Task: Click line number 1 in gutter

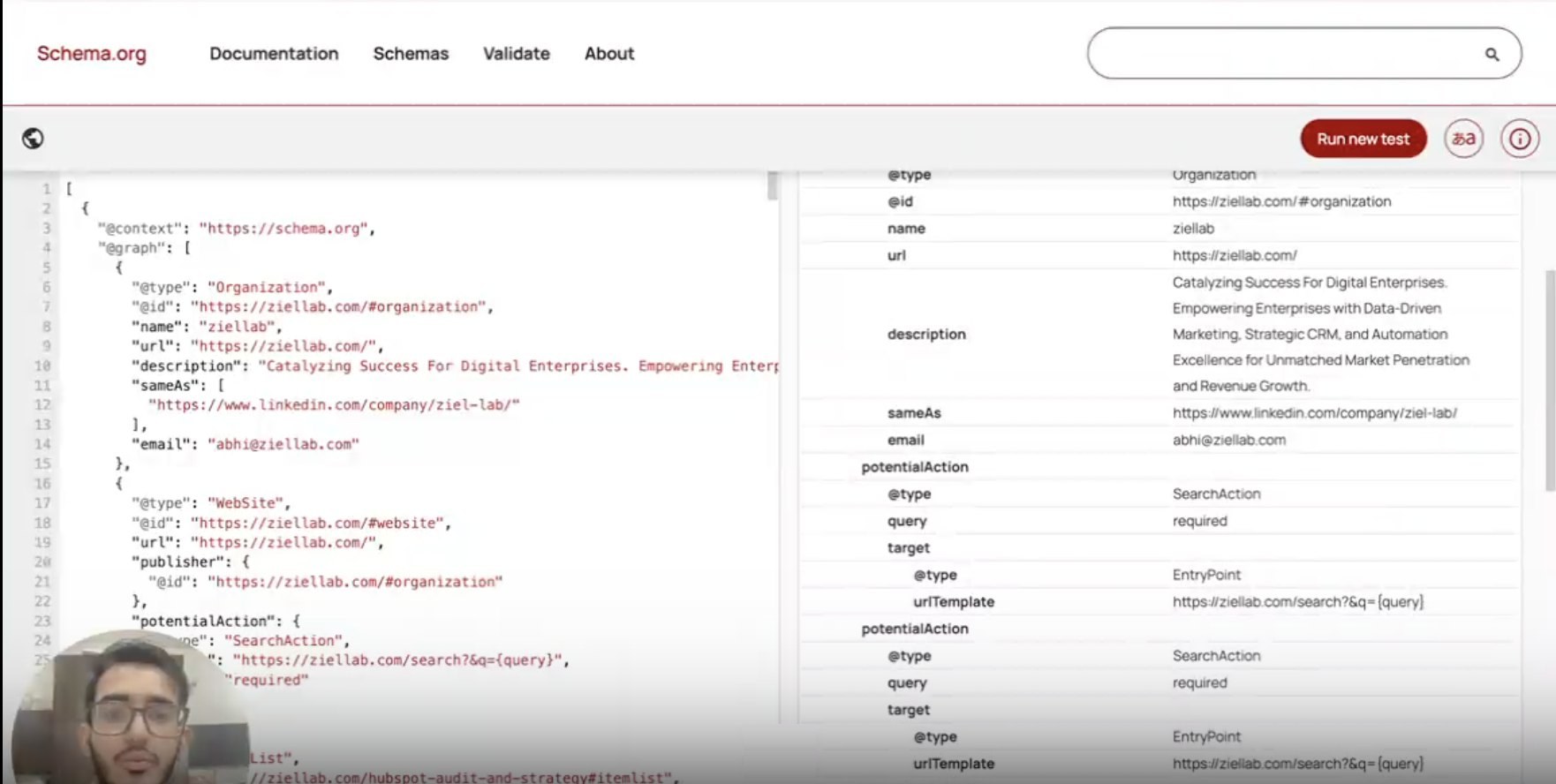Action: (46, 189)
